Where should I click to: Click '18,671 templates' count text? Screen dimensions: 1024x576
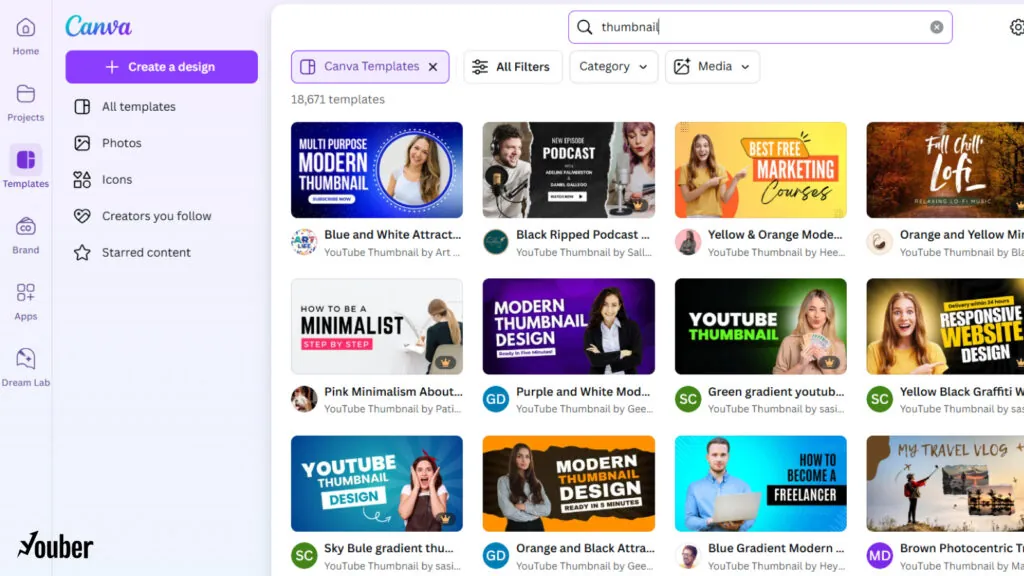tap(338, 99)
